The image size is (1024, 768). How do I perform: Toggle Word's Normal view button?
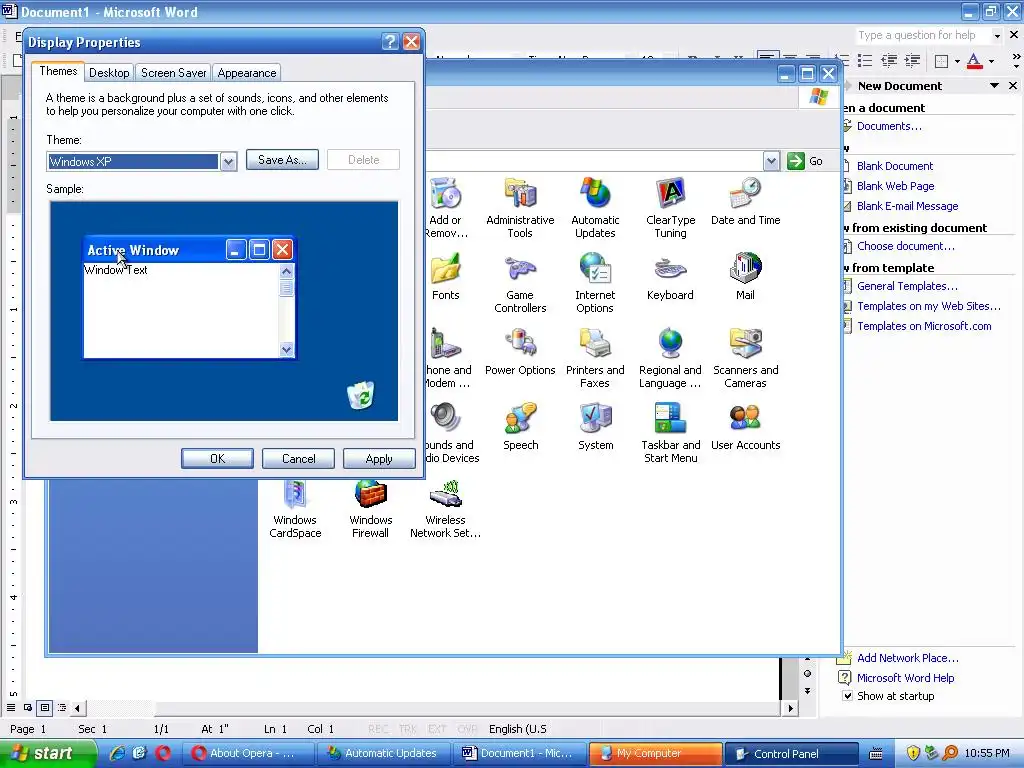click(11, 707)
